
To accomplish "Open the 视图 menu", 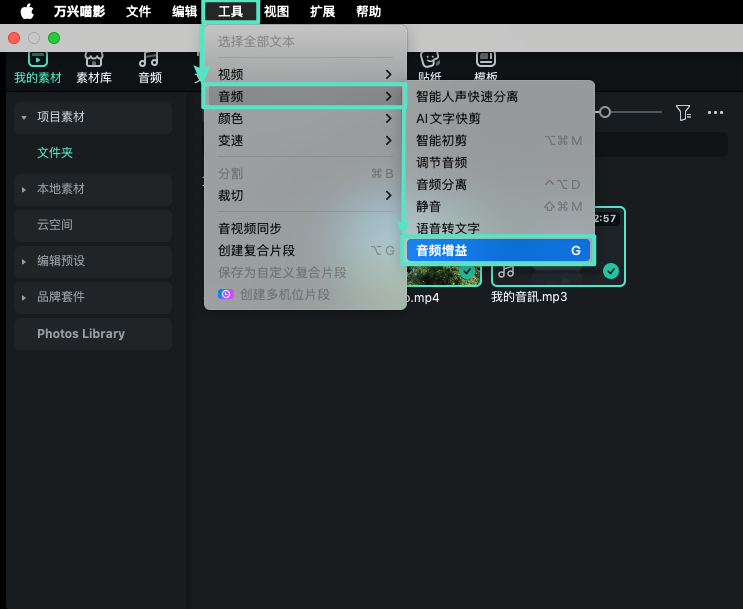I will coord(276,11).
